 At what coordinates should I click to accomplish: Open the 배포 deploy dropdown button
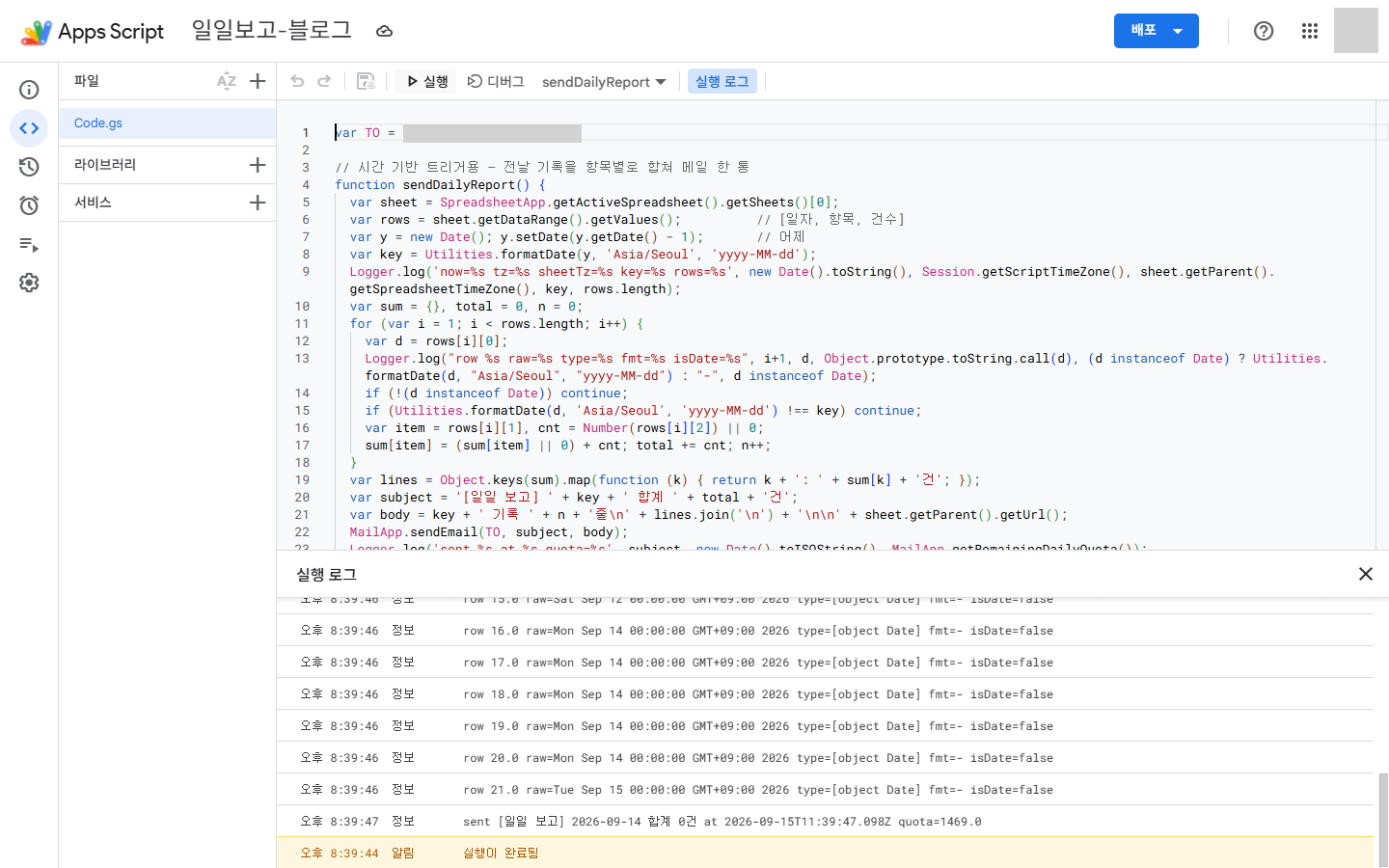tap(1157, 31)
